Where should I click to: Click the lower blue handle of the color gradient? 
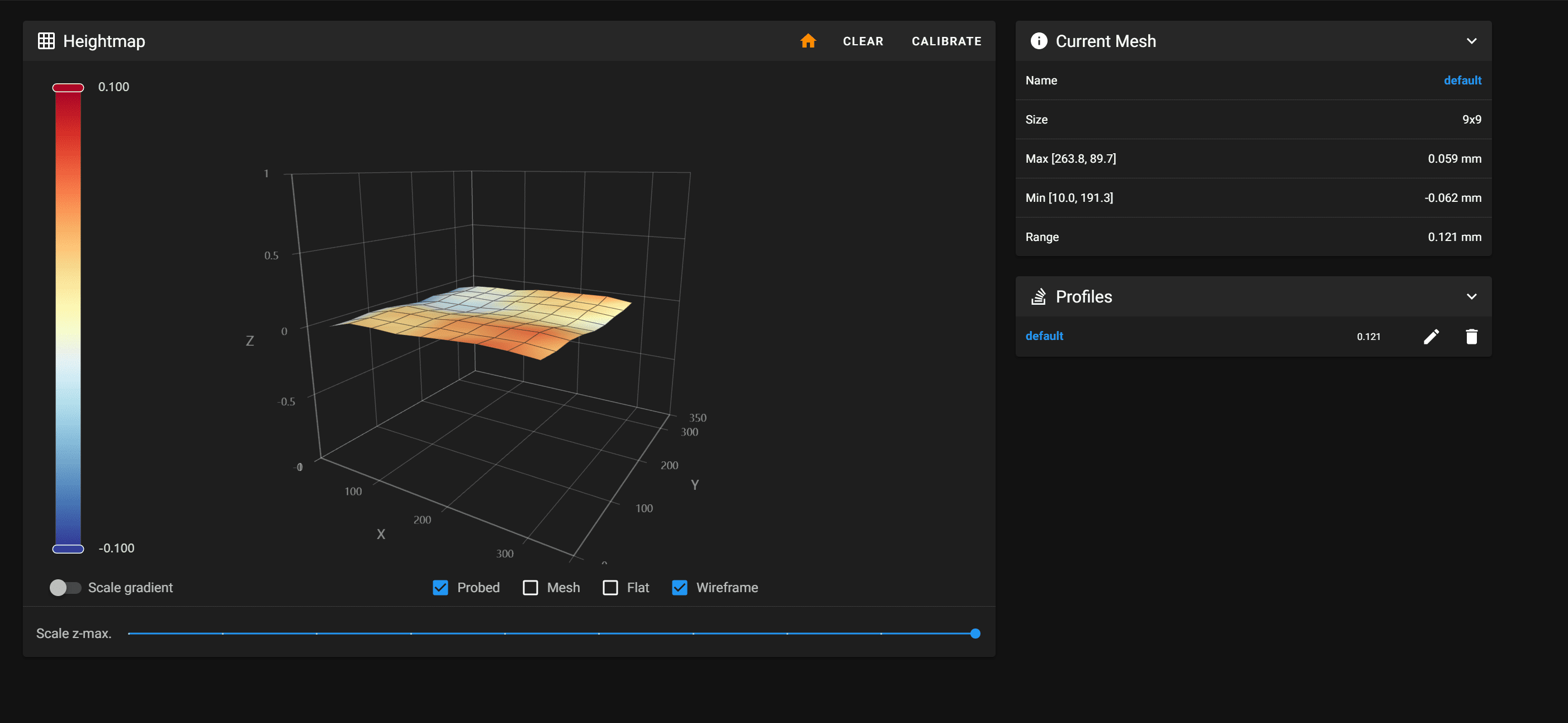point(68,549)
